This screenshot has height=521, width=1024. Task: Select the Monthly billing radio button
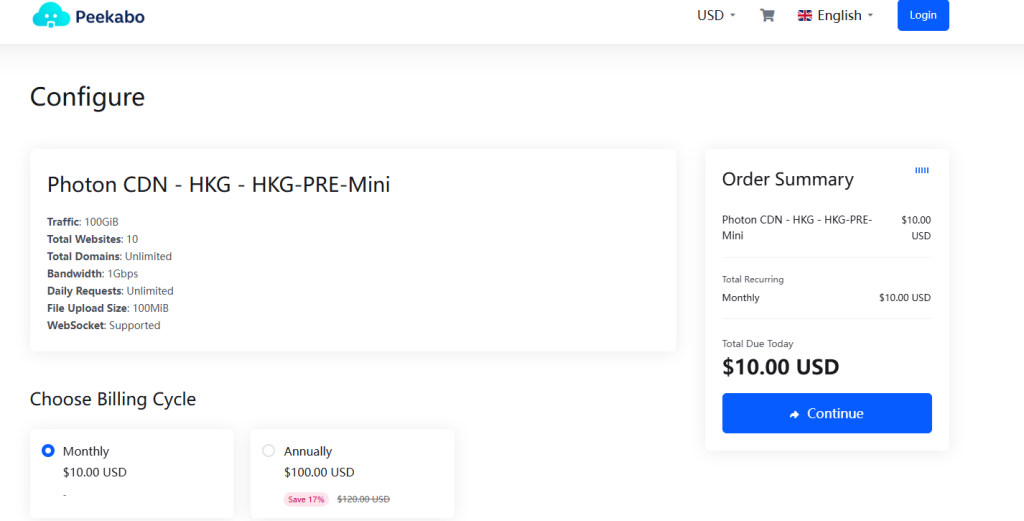click(48, 451)
